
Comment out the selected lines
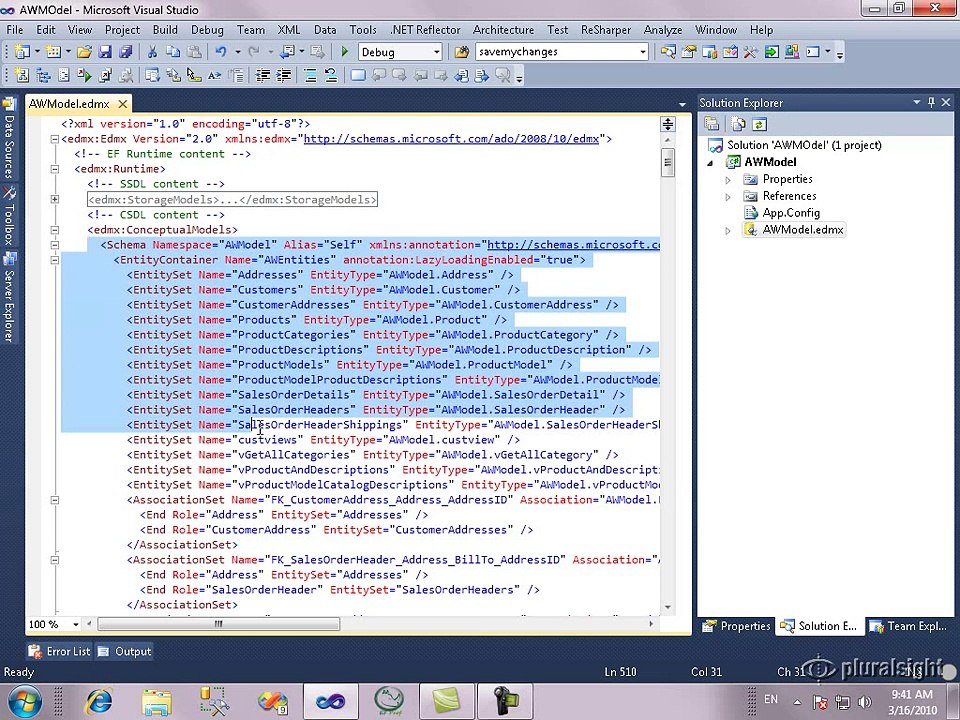coord(310,75)
